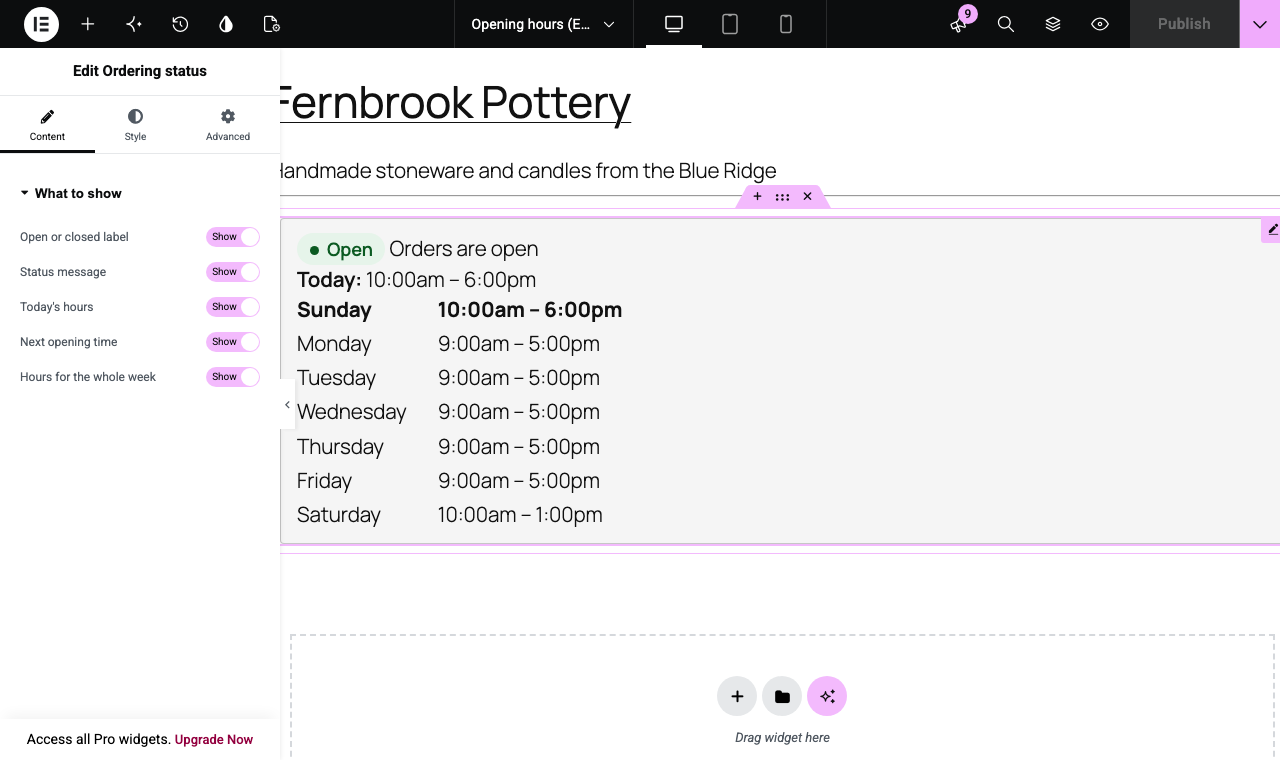The height and width of the screenshot is (760, 1280).
Task: Open Site Settings droplet icon
Action: coord(226,24)
